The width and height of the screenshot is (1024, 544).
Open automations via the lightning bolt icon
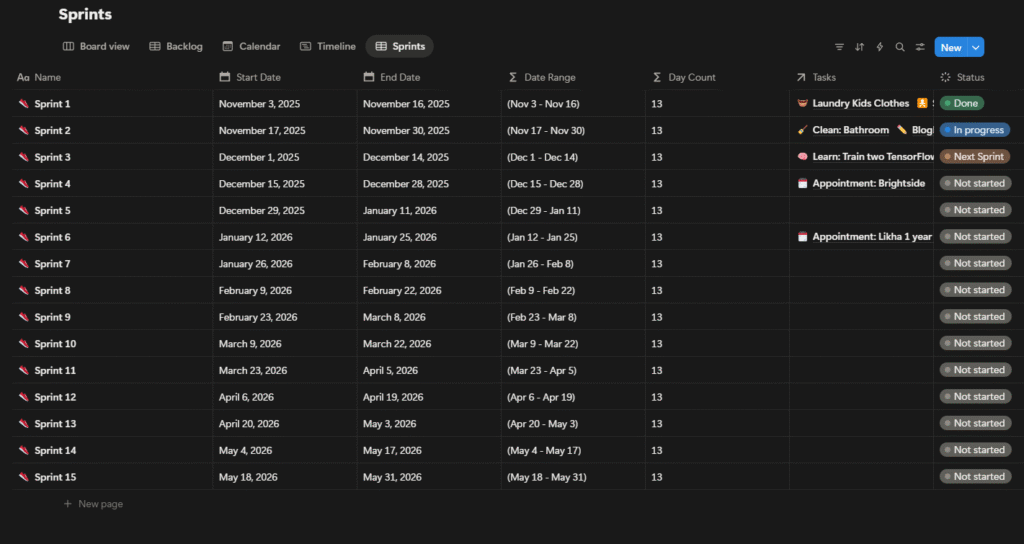(x=880, y=47)
